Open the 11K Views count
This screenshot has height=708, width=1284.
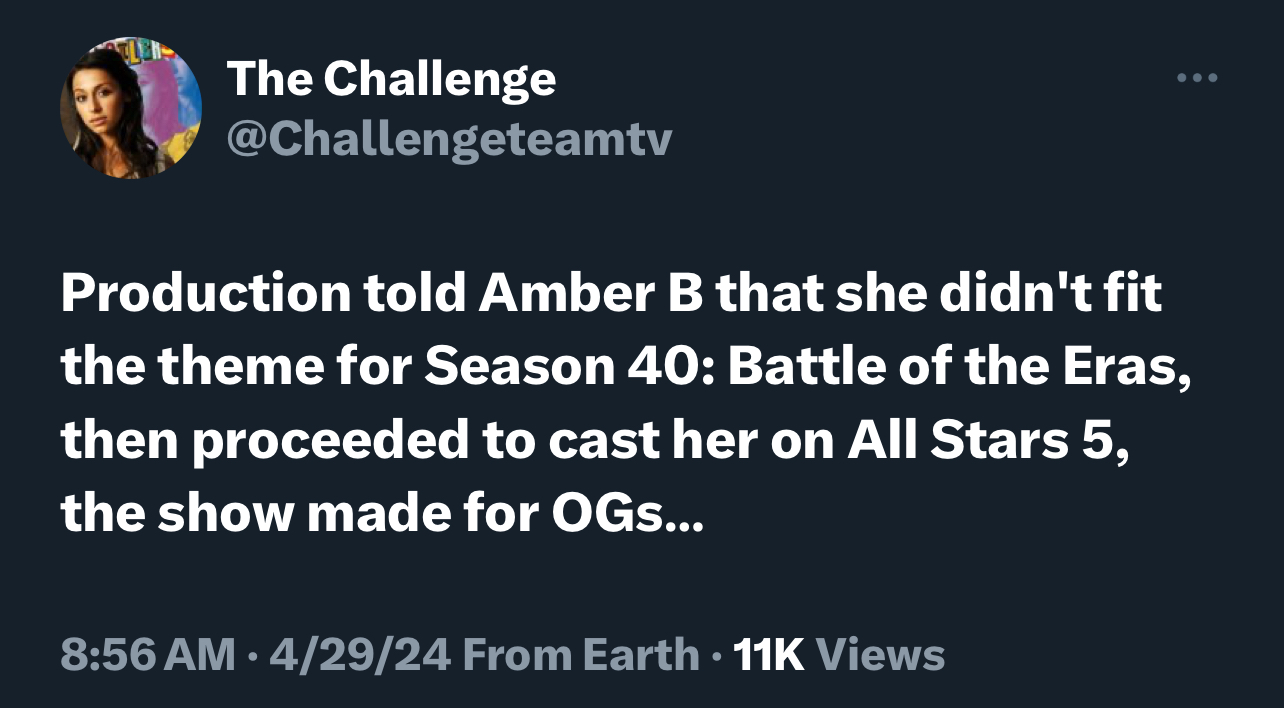839,655
